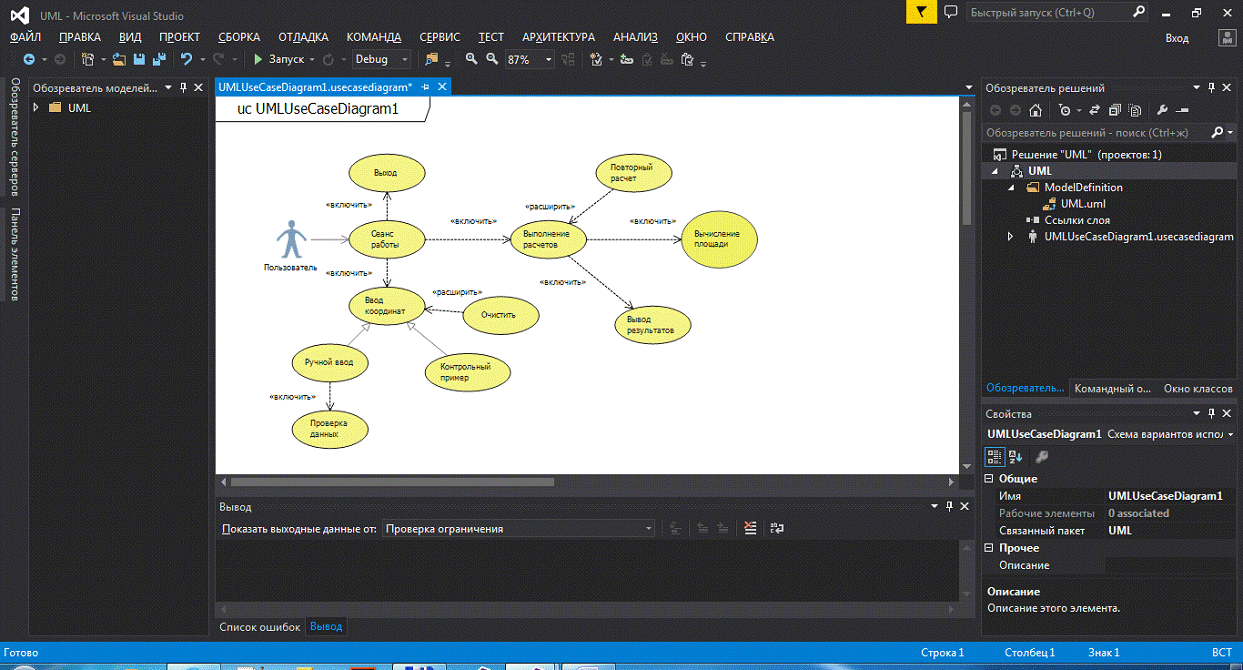Click the feedback notification flag icon
The height and width of the screenshot is (670, 1243).
[921, 12]
